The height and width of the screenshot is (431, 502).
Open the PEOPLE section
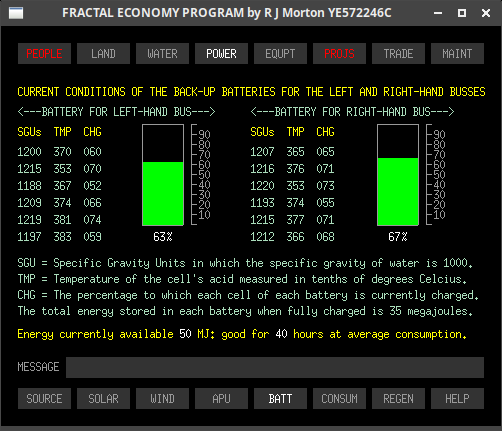tap(44, 53)
